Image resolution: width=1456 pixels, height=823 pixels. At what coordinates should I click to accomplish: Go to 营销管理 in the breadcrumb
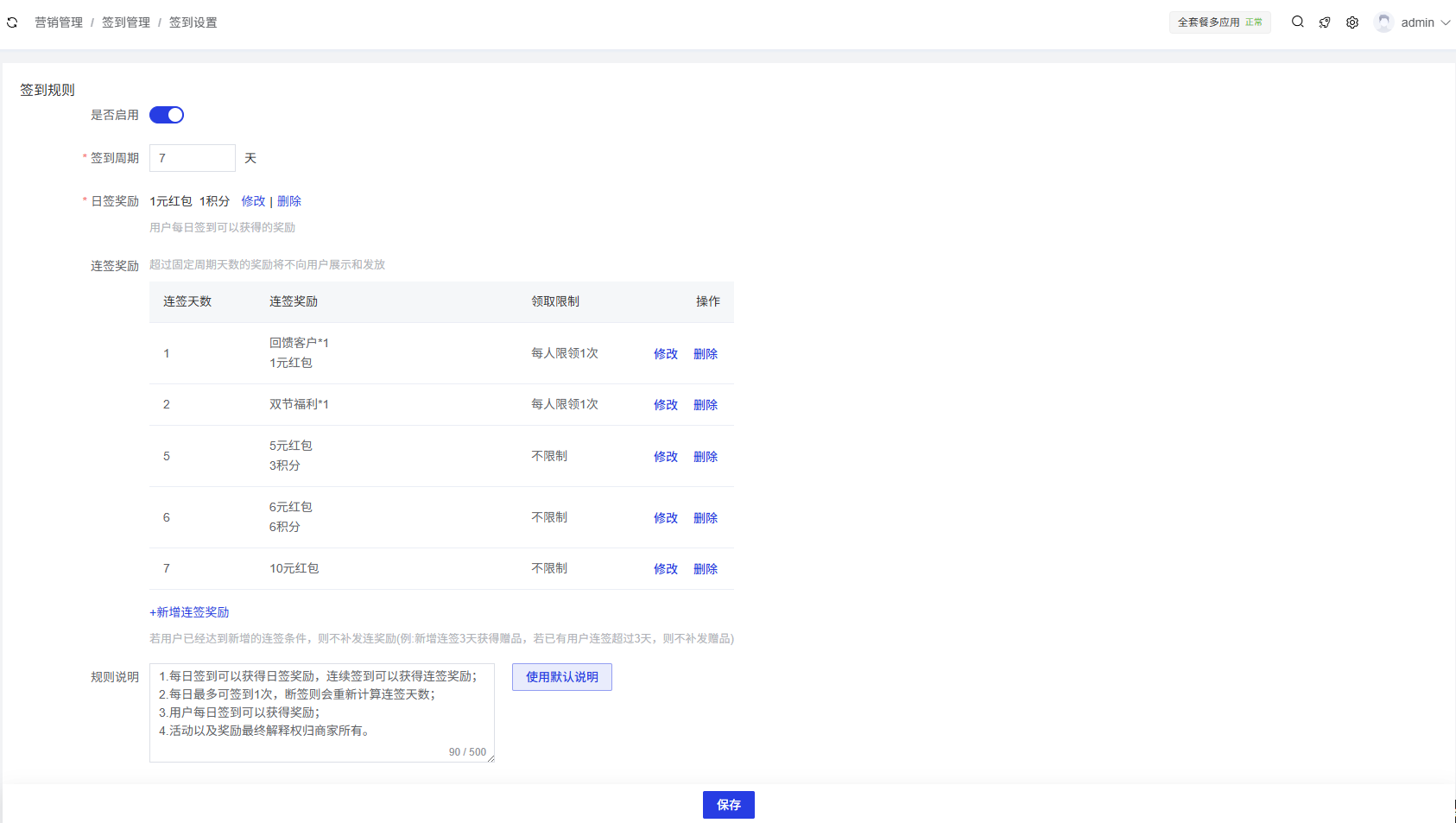(x=59, y=22)
